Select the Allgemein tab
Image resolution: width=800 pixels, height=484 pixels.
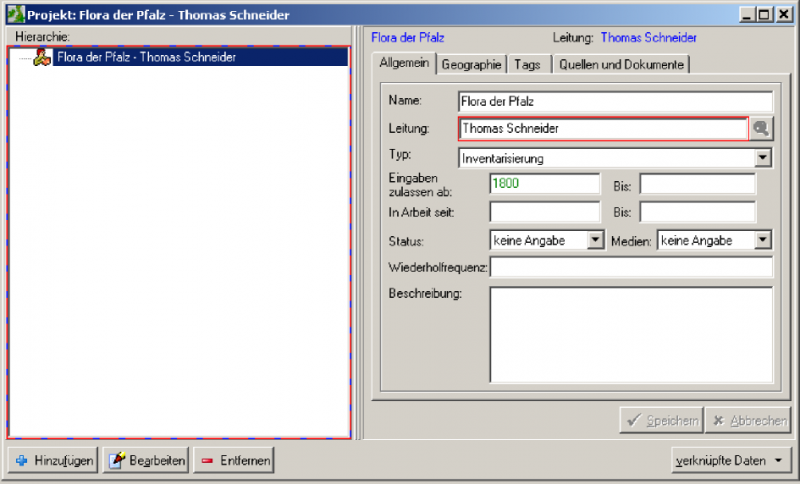[405, 63]
